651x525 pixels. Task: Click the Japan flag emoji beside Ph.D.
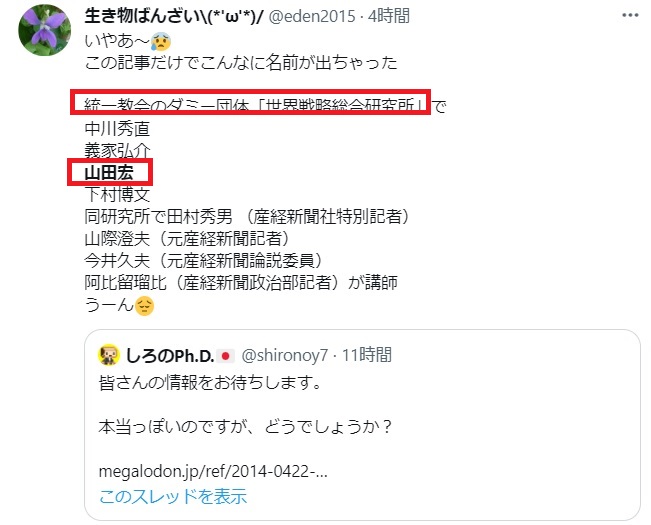point(225,356)
